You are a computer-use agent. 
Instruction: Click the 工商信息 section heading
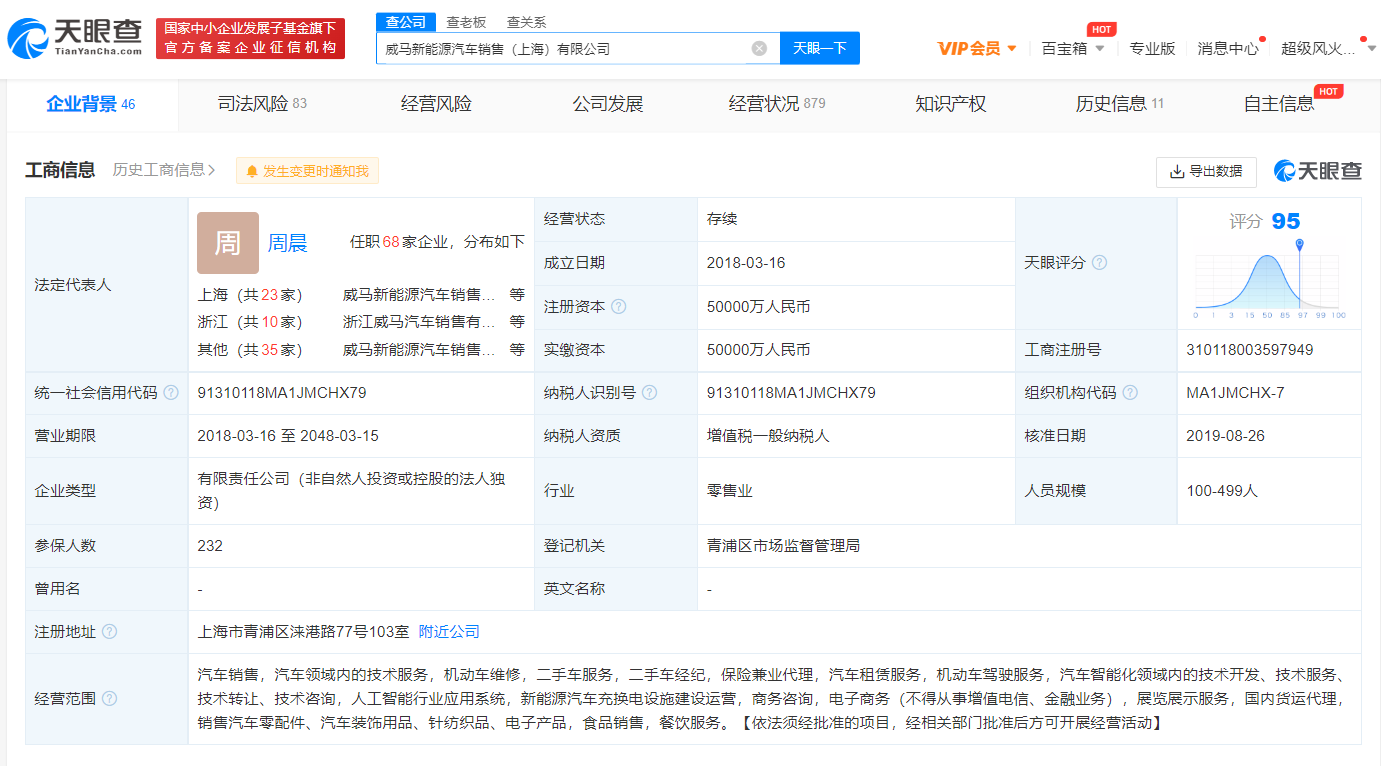(60, 170)
